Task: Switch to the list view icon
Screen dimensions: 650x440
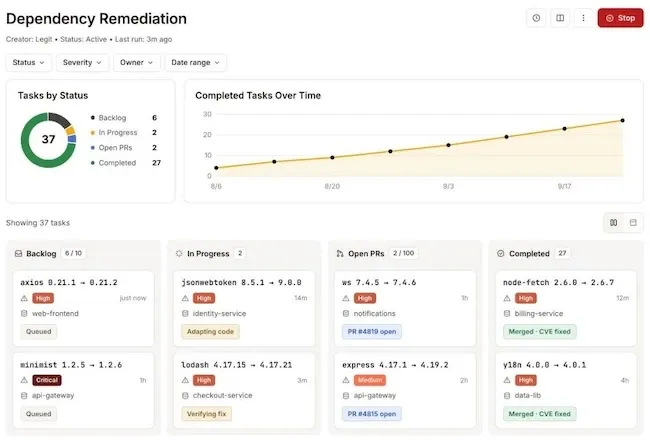Action: (633, 223)
